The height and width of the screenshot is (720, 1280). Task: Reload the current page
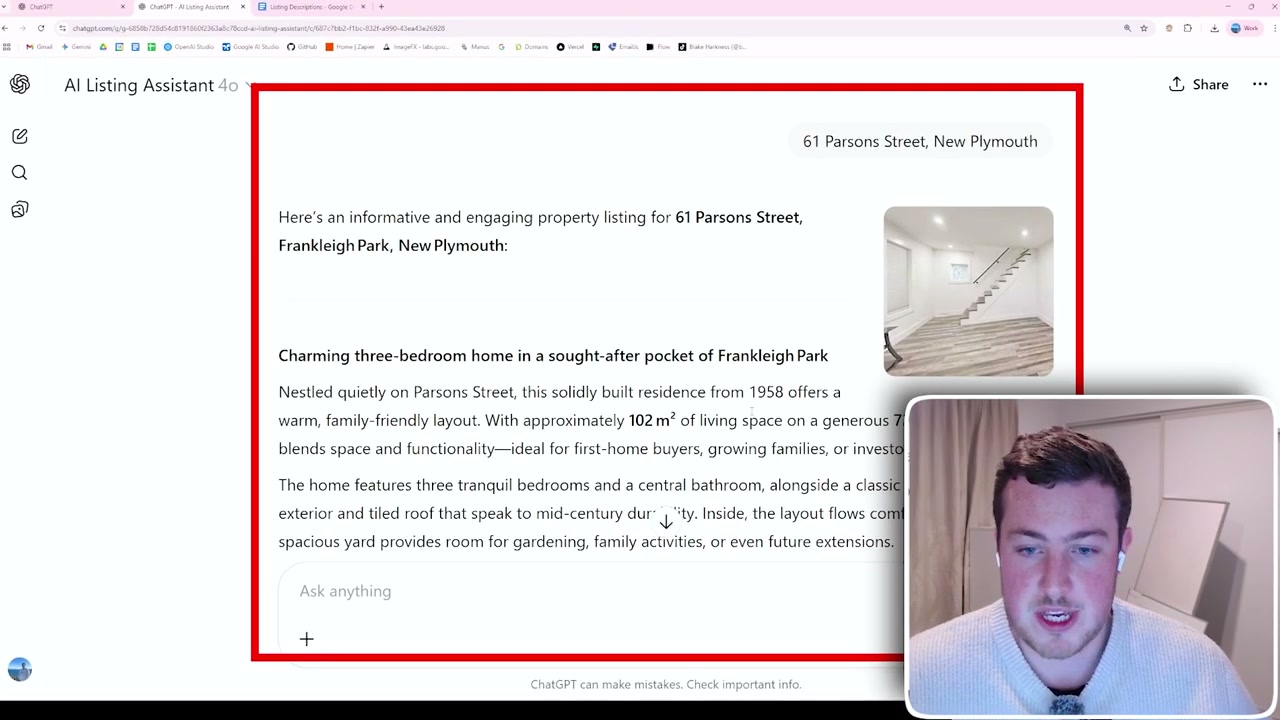(41, 28)
